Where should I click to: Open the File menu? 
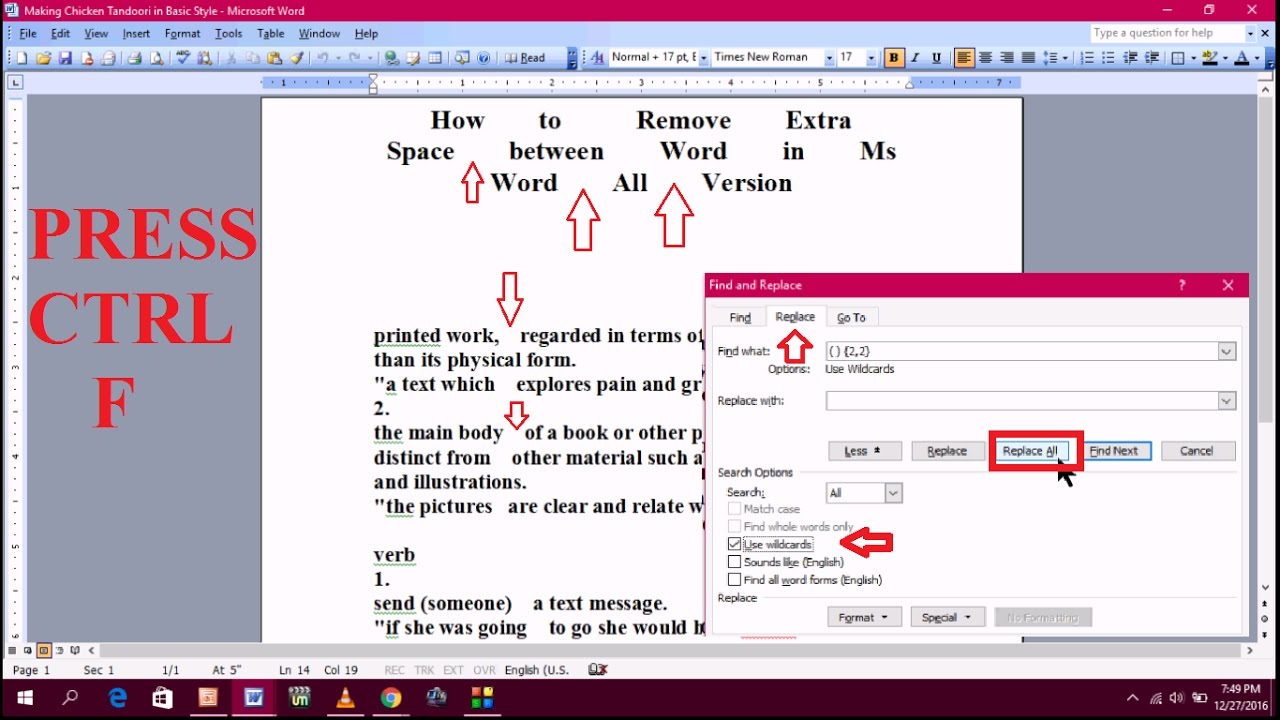tap(28, 33)
